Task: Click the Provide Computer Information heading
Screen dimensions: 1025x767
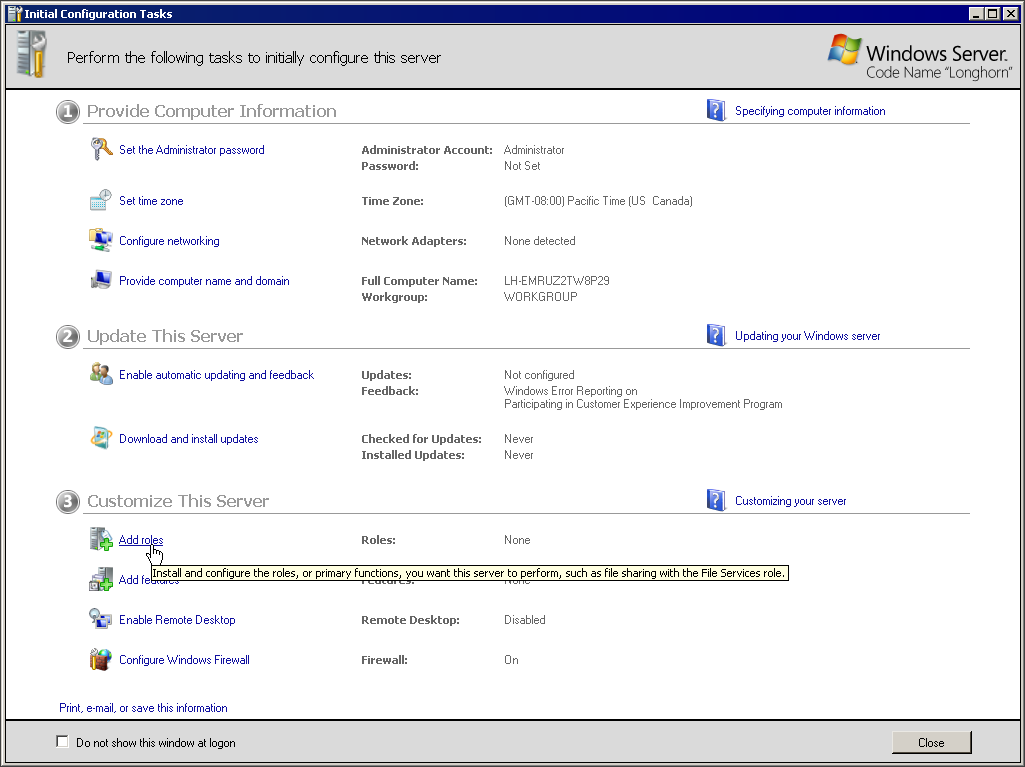Action: [x=211, y=111]
